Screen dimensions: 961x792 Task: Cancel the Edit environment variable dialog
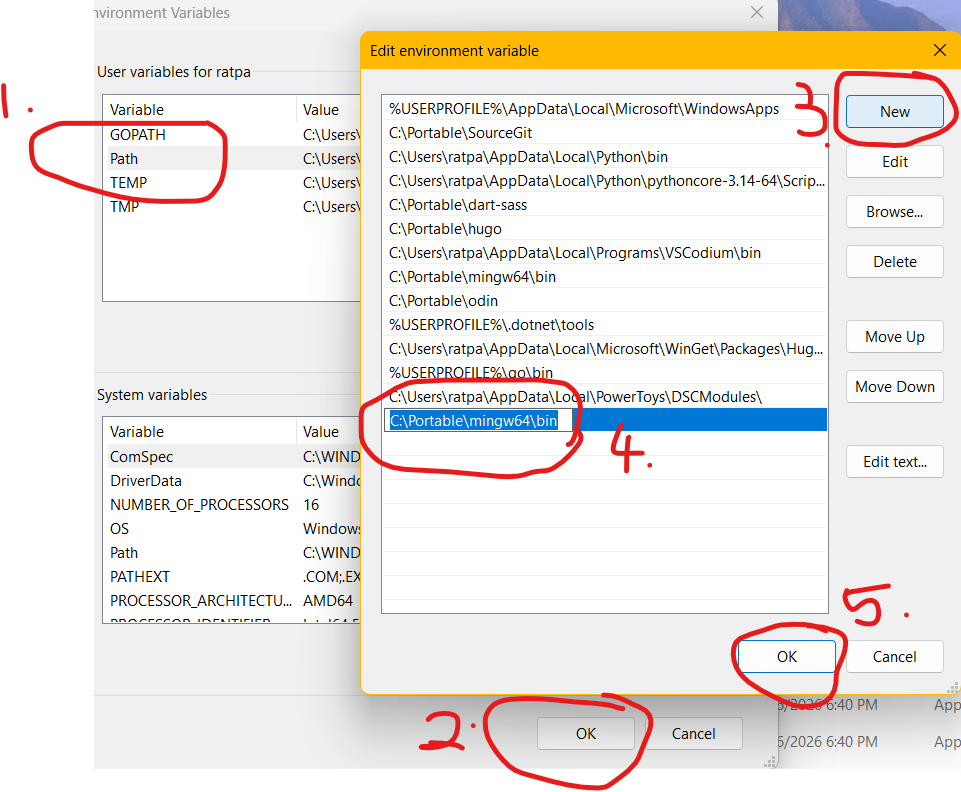coord(894,657)
